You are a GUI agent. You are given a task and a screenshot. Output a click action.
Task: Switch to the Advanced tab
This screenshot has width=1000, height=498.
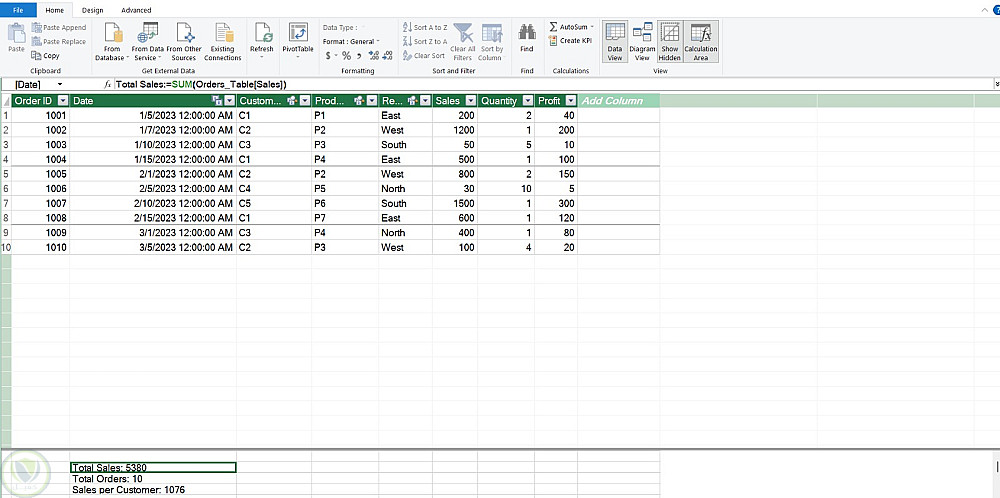click(x=136, y=10)
